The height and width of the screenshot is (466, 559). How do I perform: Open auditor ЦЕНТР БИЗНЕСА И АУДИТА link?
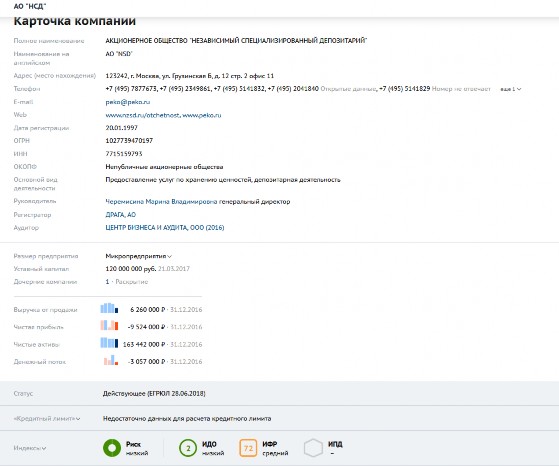pyautogui.click(x=165, y=227)
